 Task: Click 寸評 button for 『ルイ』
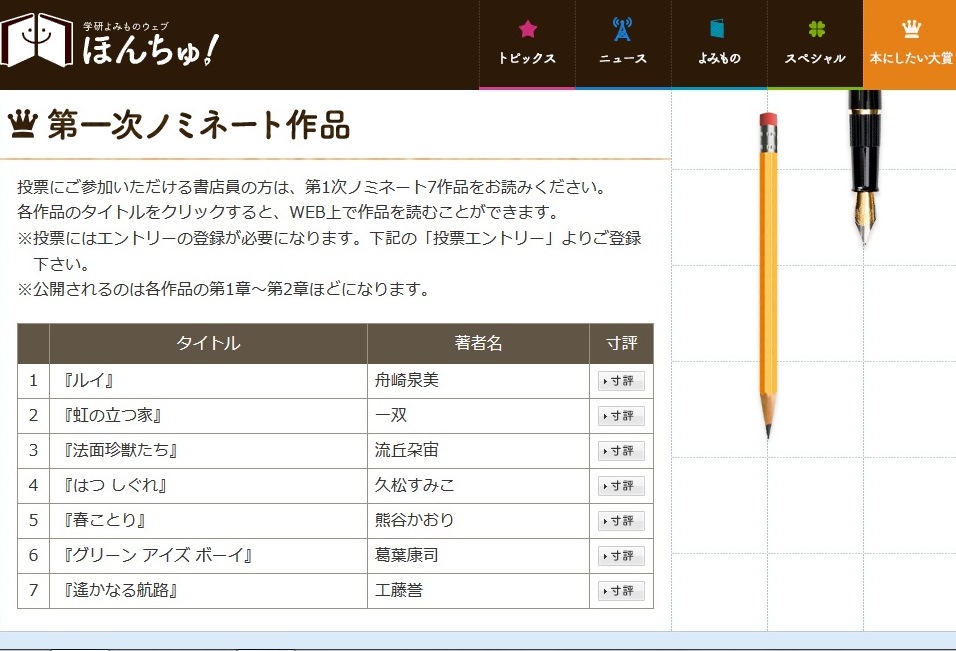621,381
